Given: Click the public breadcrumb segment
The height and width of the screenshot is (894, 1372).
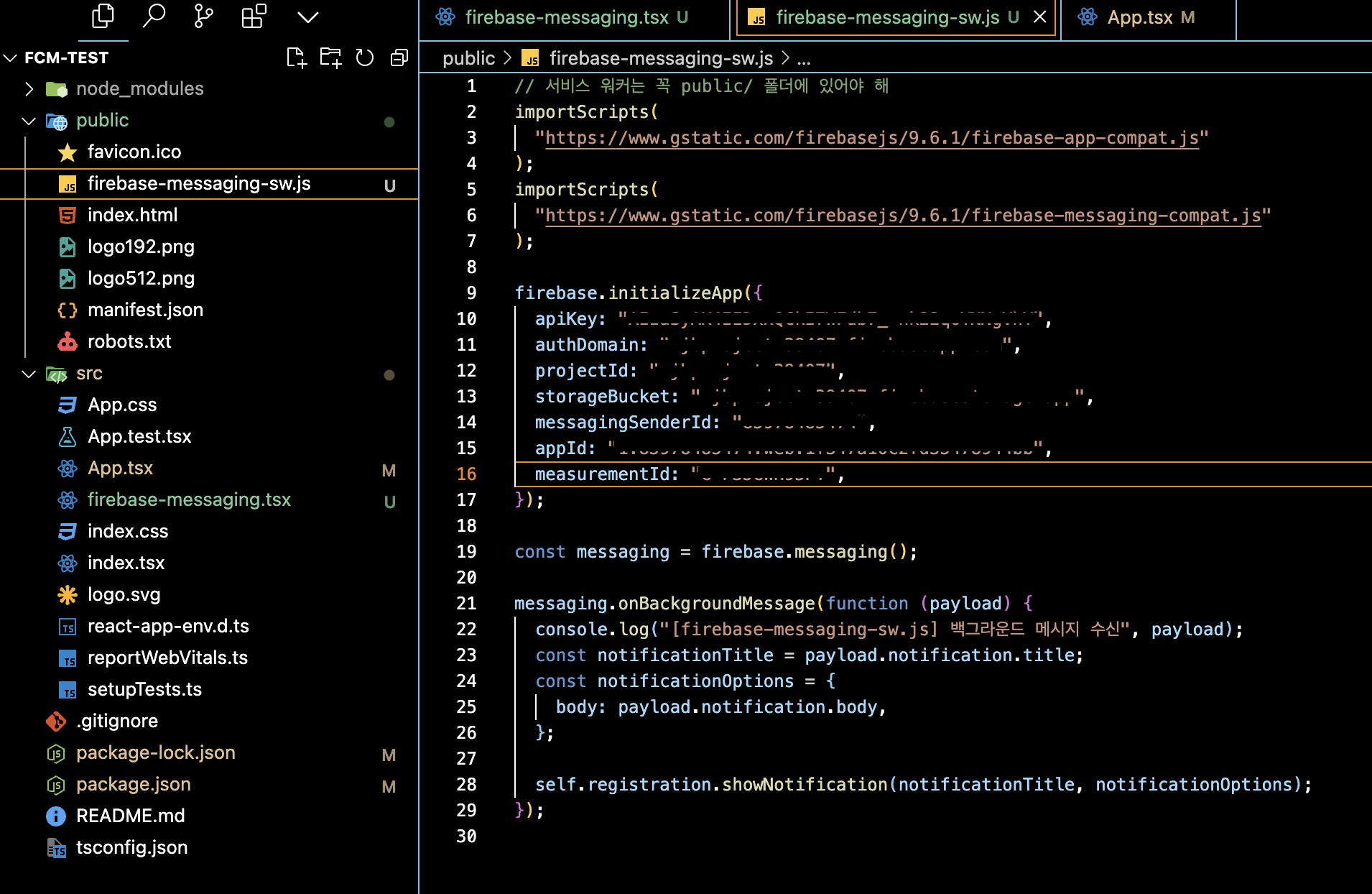Looking at the screenshot, I should [468, 58].
